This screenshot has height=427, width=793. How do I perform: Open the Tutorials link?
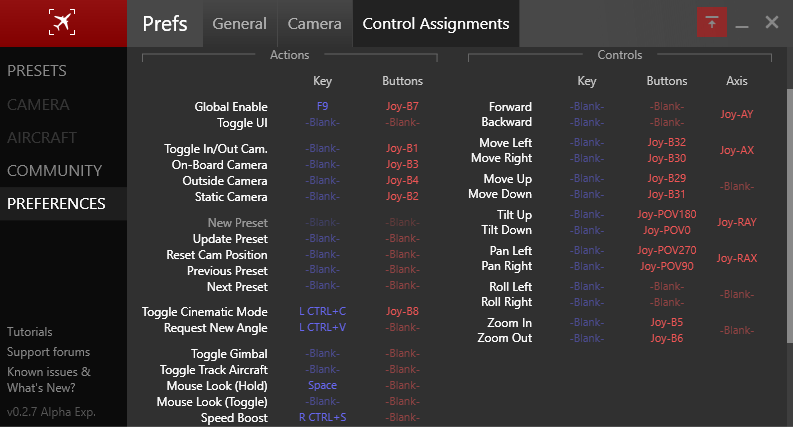pos(30,332)
